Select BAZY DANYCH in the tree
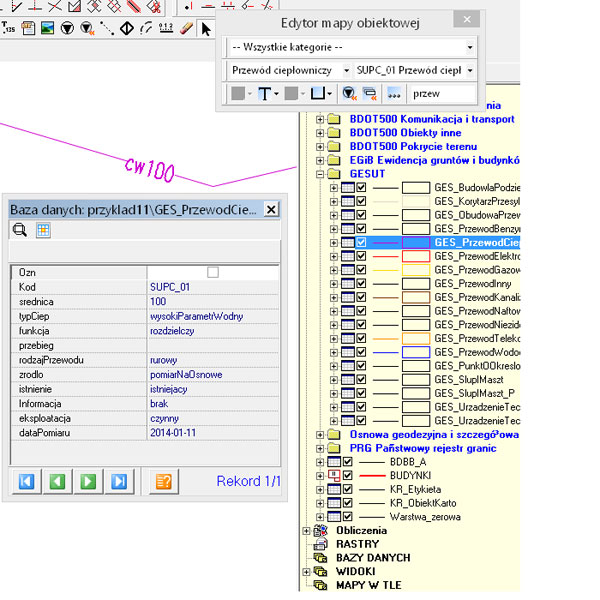This screenshot has height=600, width=600. (x=373, y=558)
